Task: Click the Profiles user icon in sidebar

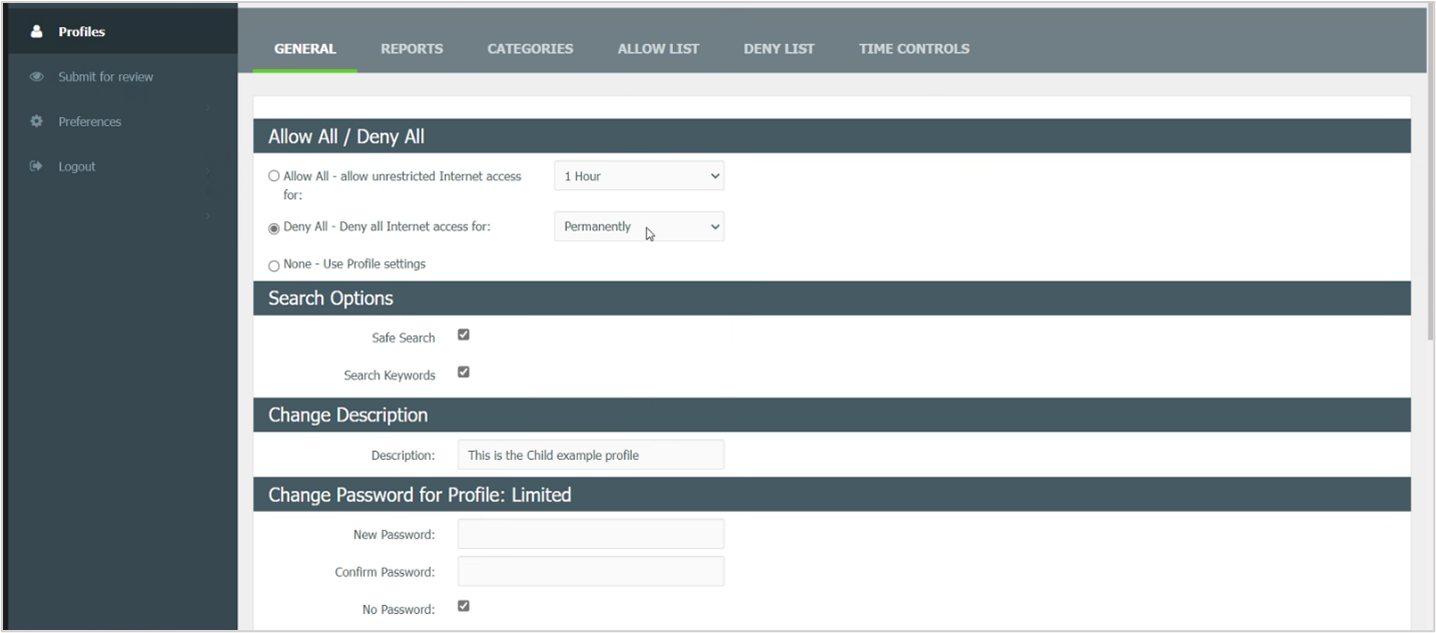Action: click(x=37, y=32)
